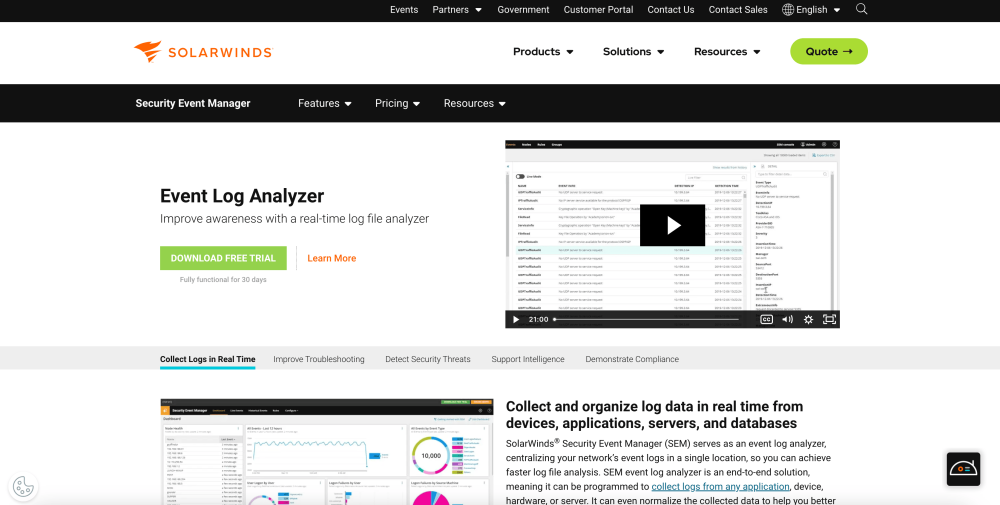The height and width of the screenshot is (505, 1000).
Task: Enter video fullscreen mode
Action: pos(829,319)
